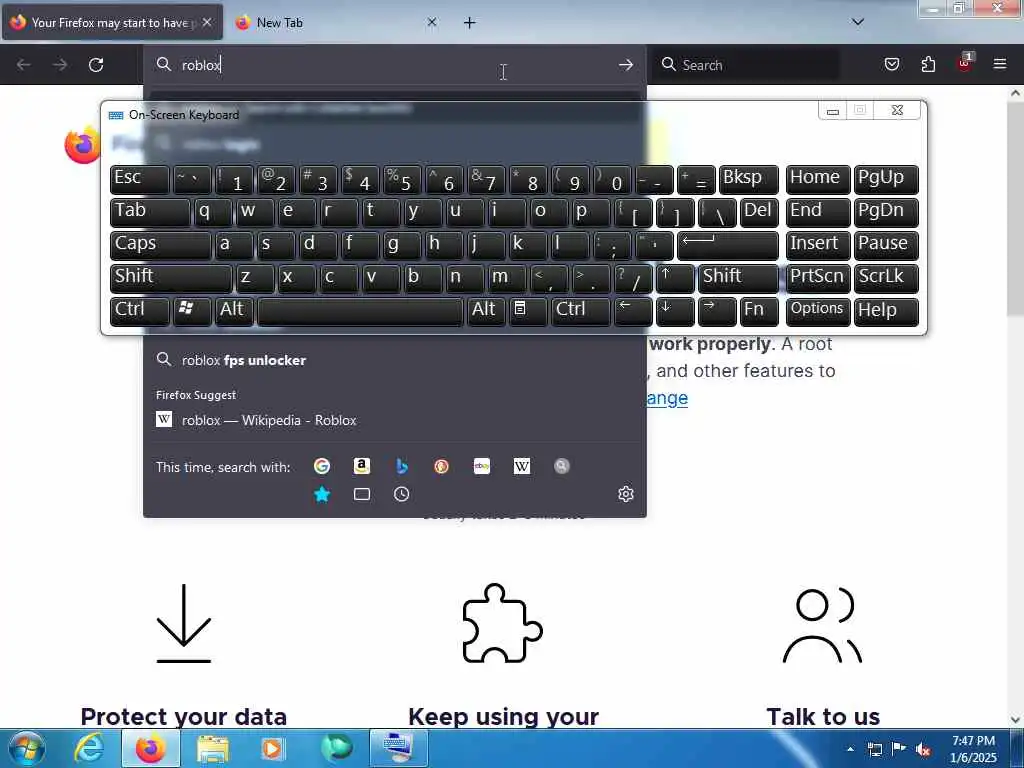Click the scroll down arrow of page
This screenshot has width=1024, height=768.
[1015, 720]
